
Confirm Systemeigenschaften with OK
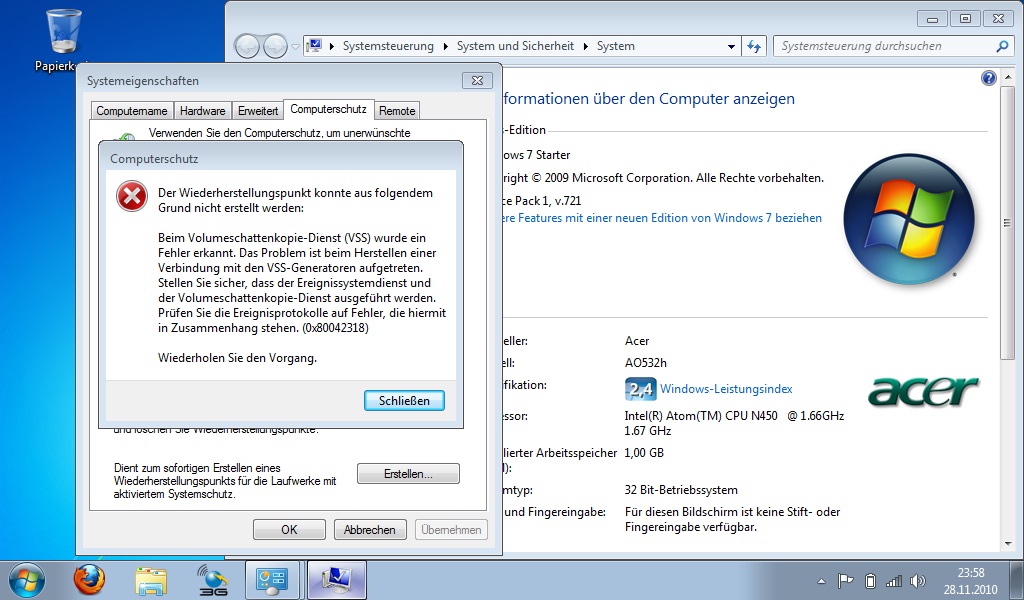click(289, 529)
